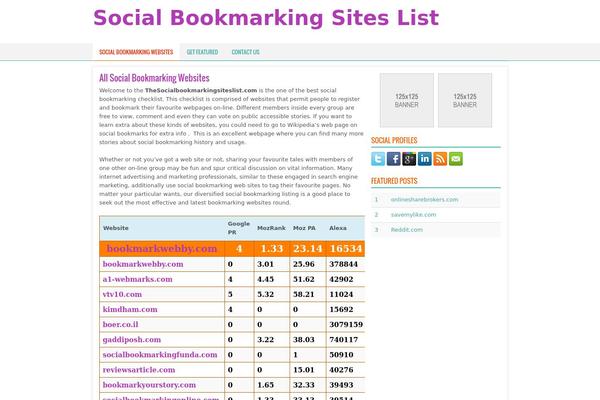Open the gaddiposh.com link

(x=132, y=340)
